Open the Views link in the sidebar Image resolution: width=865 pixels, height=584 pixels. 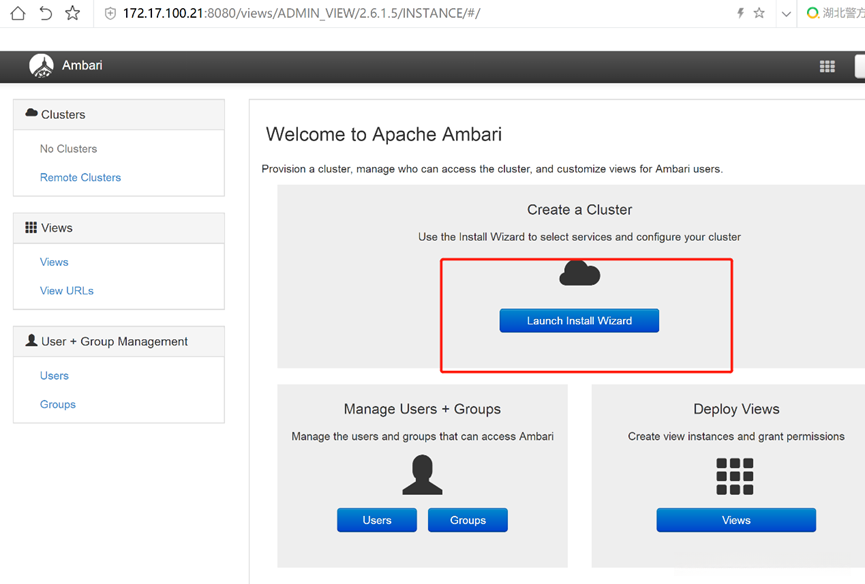click(54, 262)
